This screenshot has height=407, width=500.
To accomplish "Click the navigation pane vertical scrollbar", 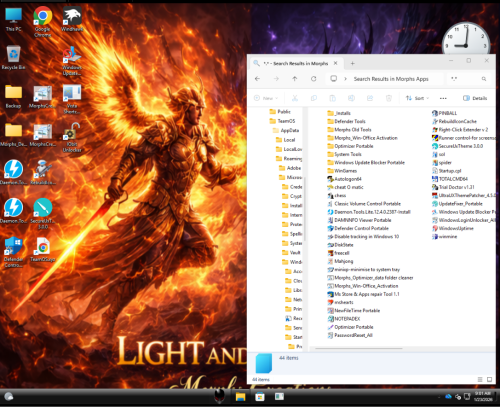I will [304, 208].
